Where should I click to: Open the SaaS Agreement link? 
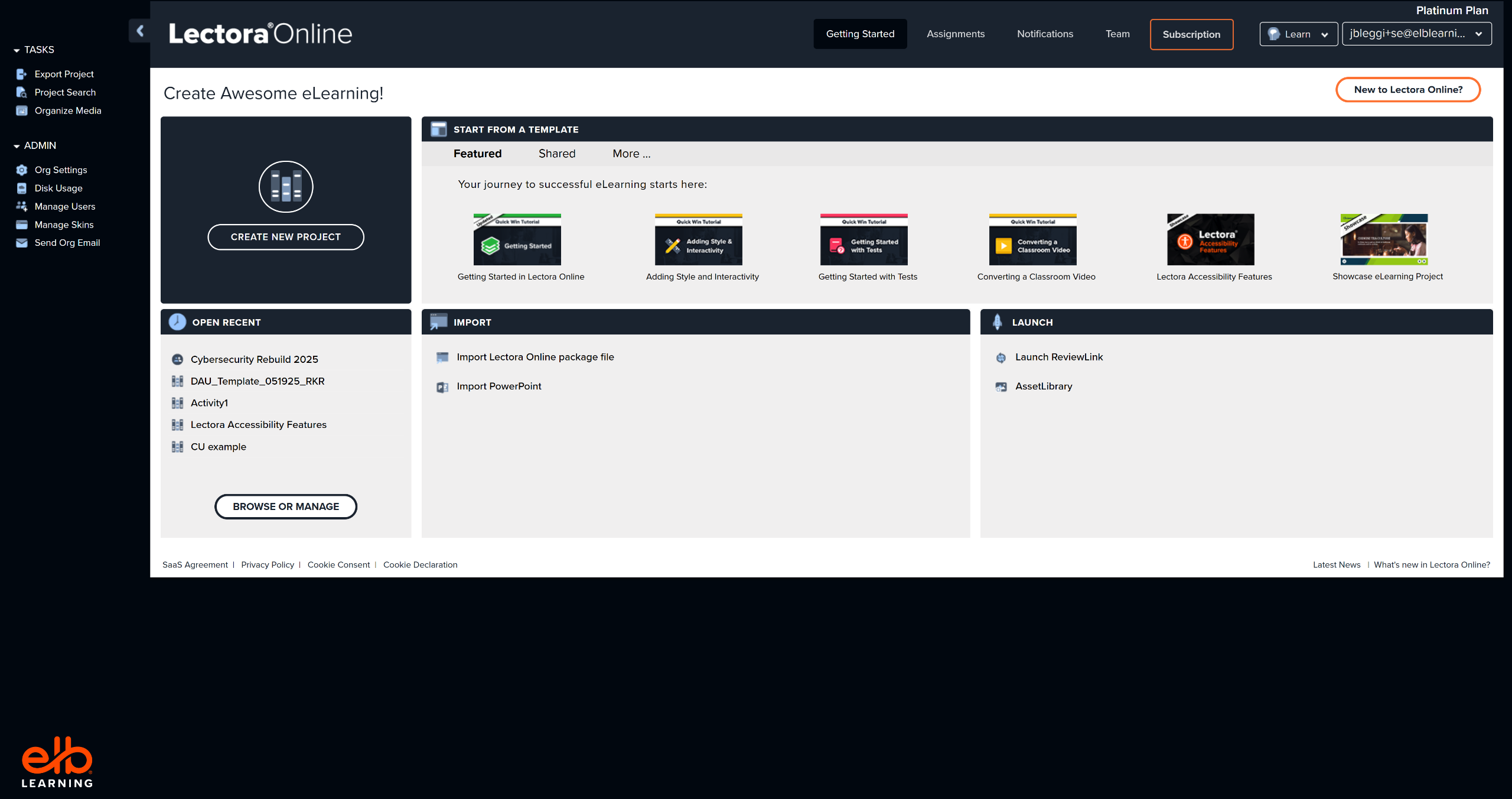[195, 565]
